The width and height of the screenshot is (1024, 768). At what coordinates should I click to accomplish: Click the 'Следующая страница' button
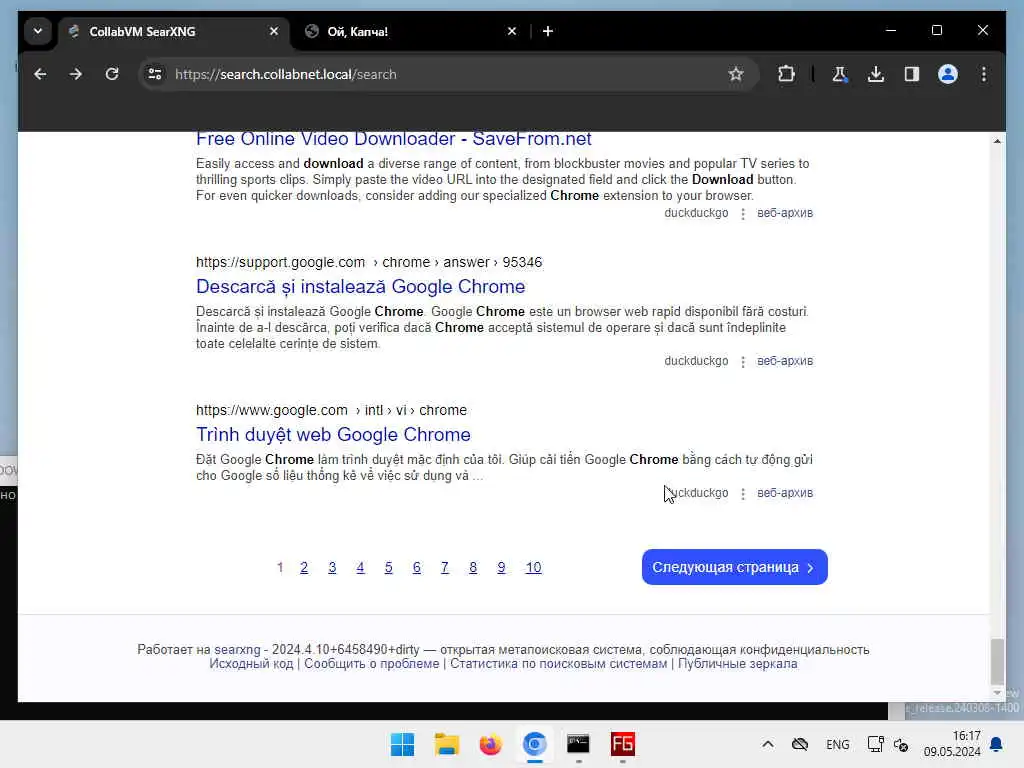click(735, 567)
